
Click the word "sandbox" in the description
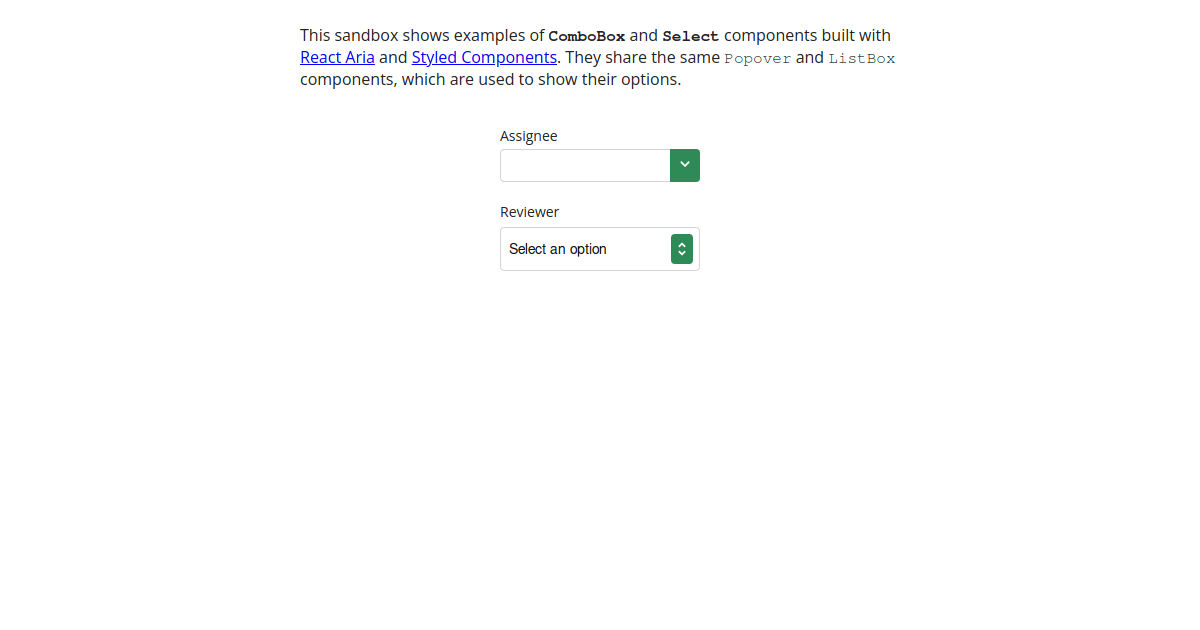click(x=366, y=36)
